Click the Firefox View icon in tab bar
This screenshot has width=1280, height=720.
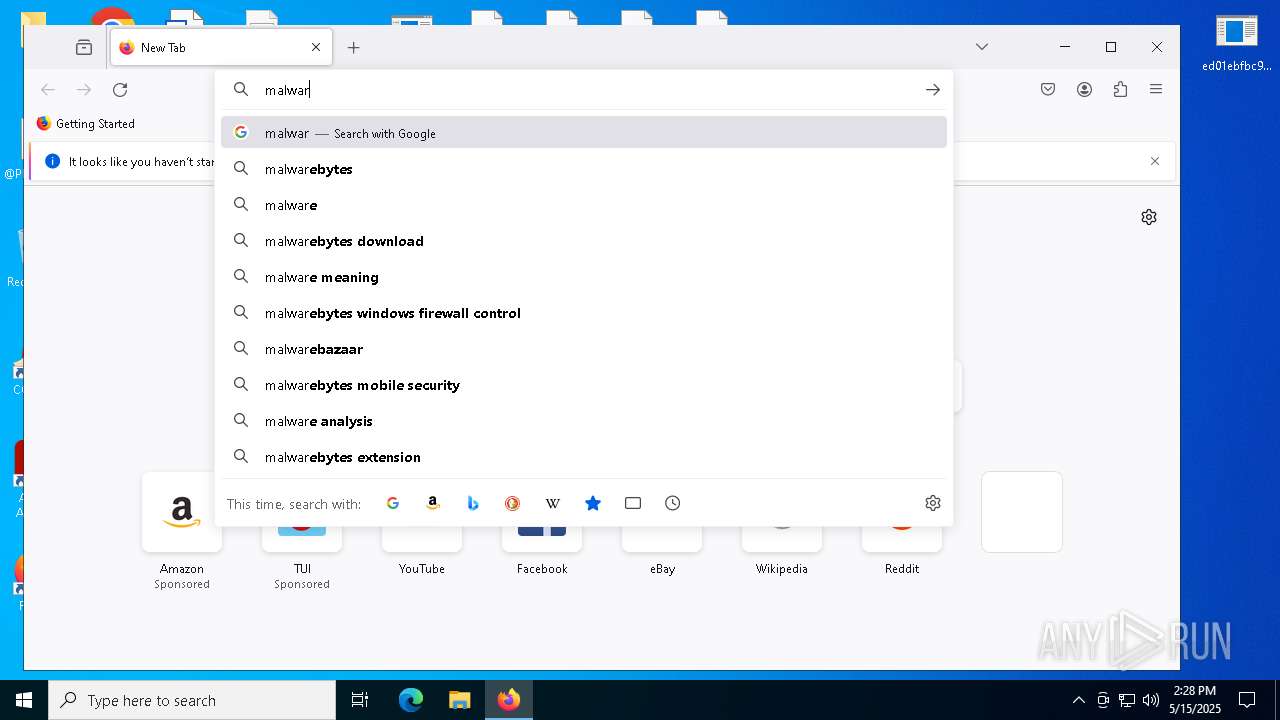(84, 47)
